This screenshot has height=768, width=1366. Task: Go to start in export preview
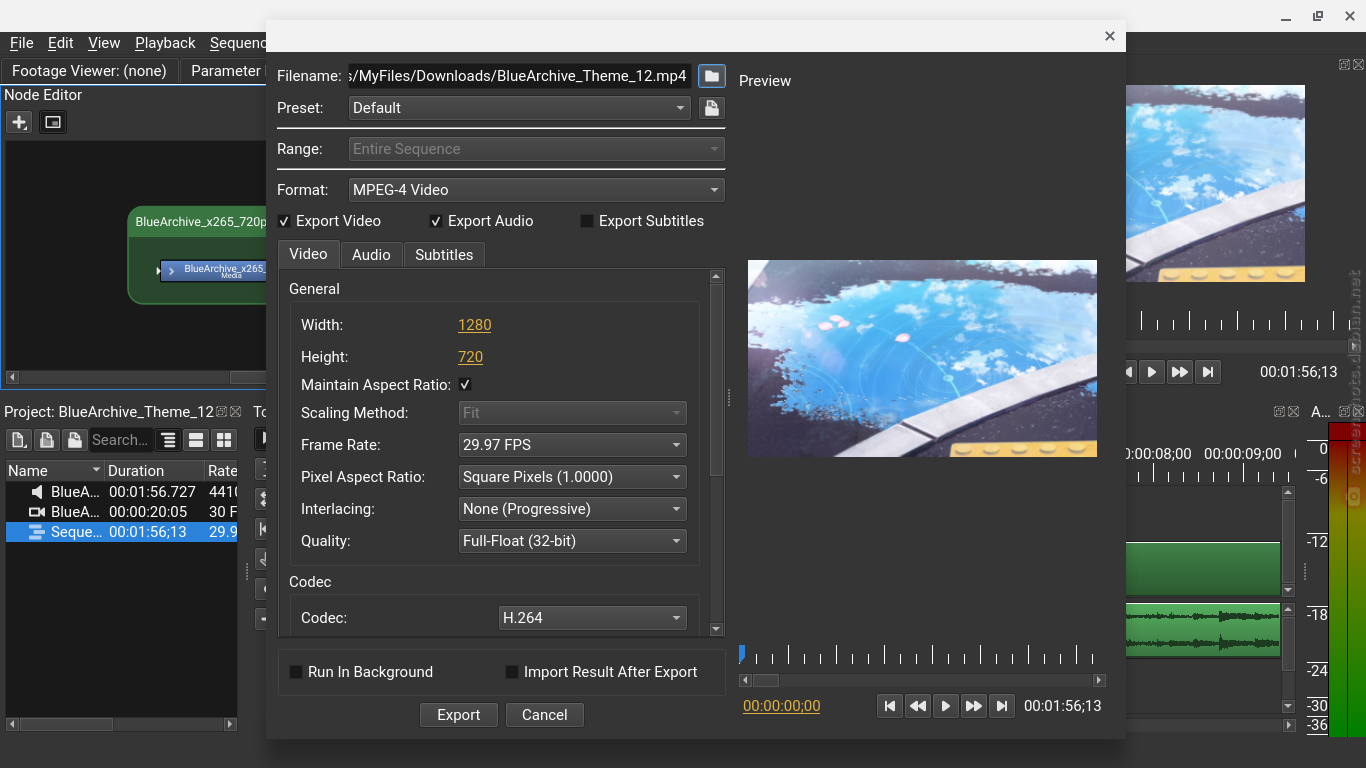pos(890,706)
